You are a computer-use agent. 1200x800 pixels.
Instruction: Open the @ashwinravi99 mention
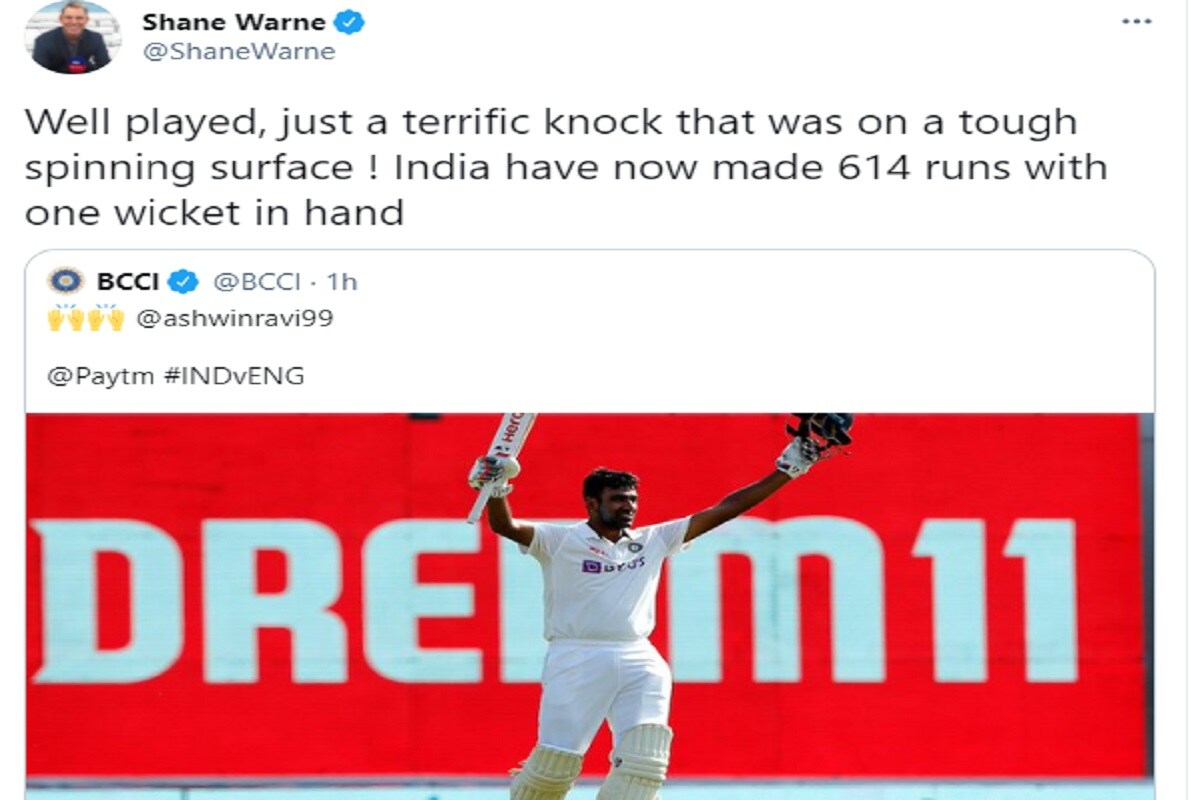click(x=234, y=319)
